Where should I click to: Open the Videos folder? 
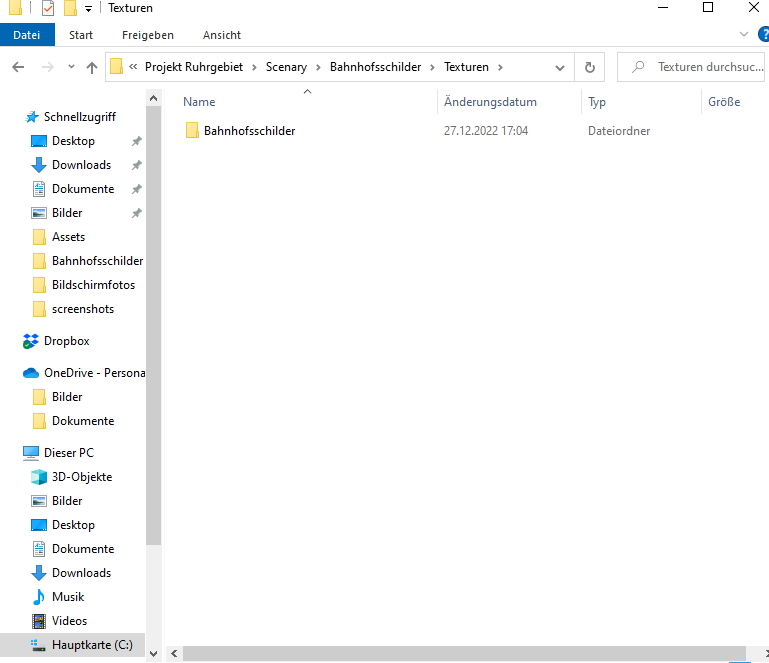(x=69, y=621)
